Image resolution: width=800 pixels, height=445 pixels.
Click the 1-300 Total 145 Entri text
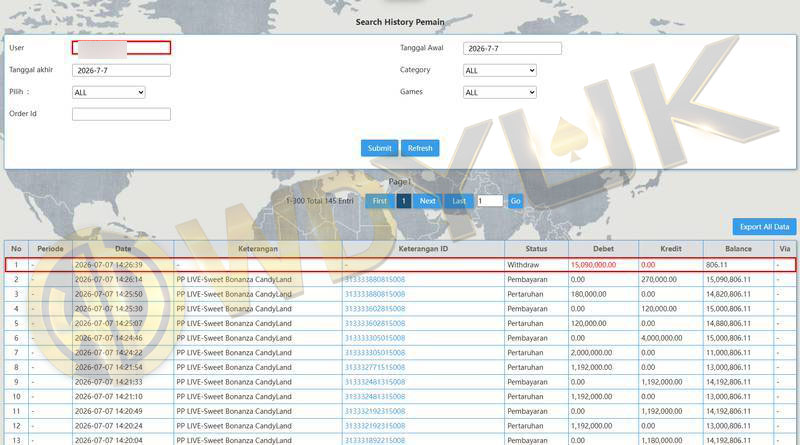pos(319,201)
